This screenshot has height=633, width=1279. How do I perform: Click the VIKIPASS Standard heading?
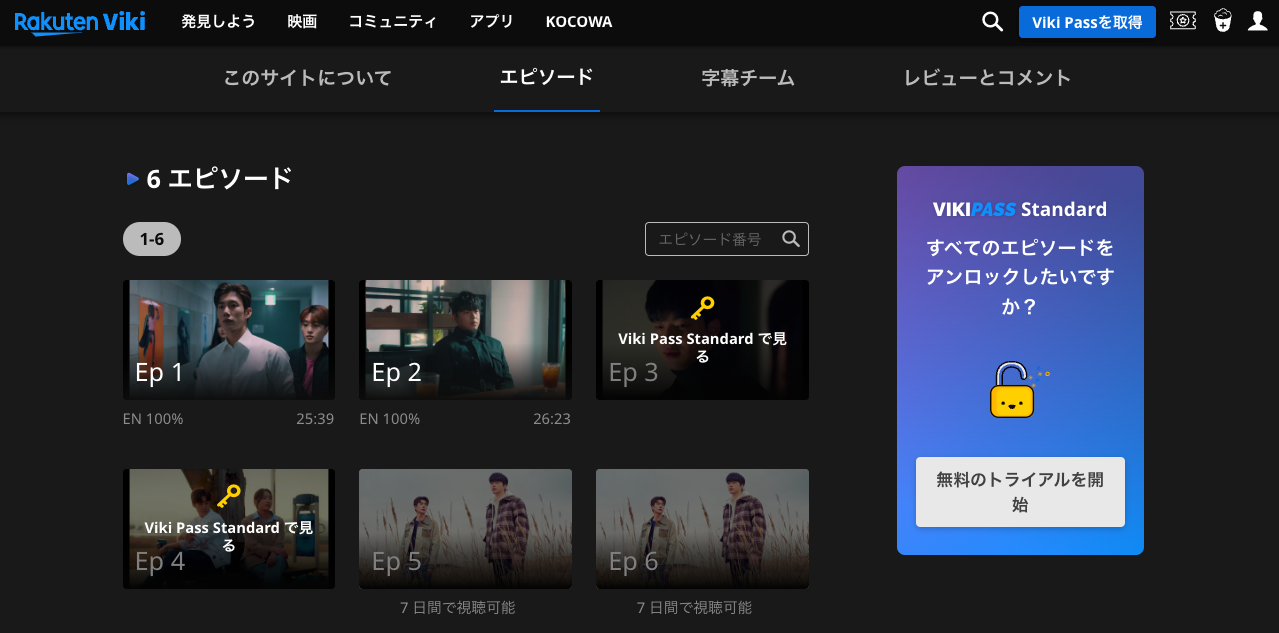point(1020,209)
